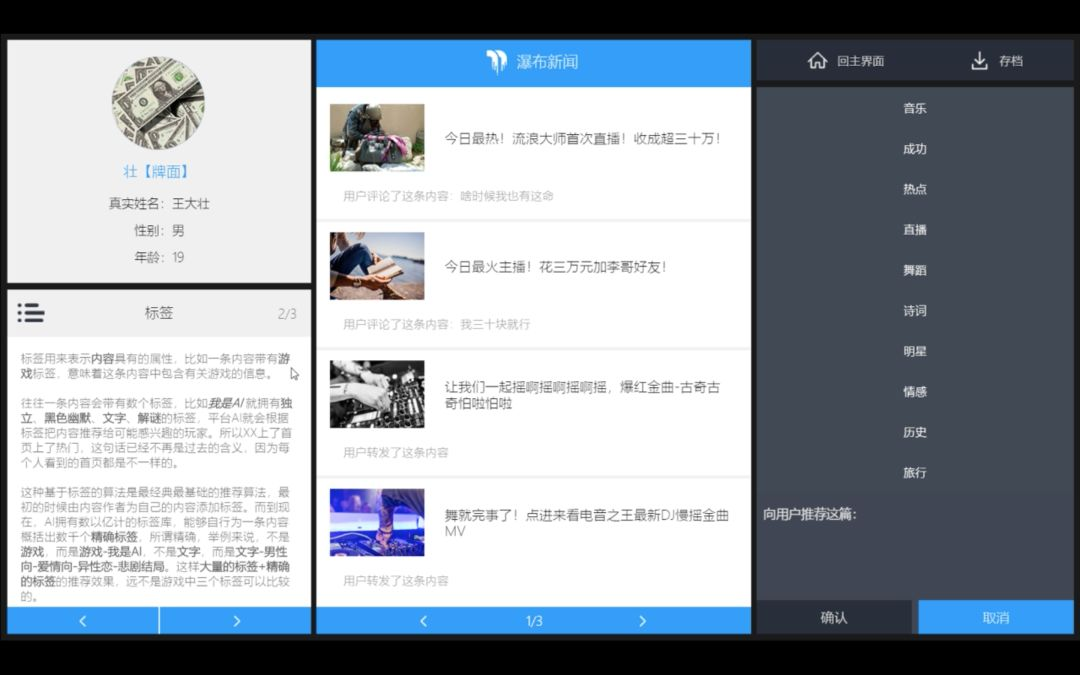Go to next page of 标签 panel

click(x=236, y=621)
